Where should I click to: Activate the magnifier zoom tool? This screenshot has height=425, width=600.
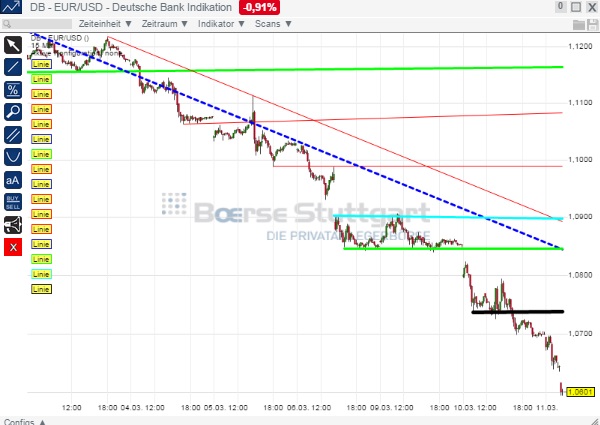(13, 112)
